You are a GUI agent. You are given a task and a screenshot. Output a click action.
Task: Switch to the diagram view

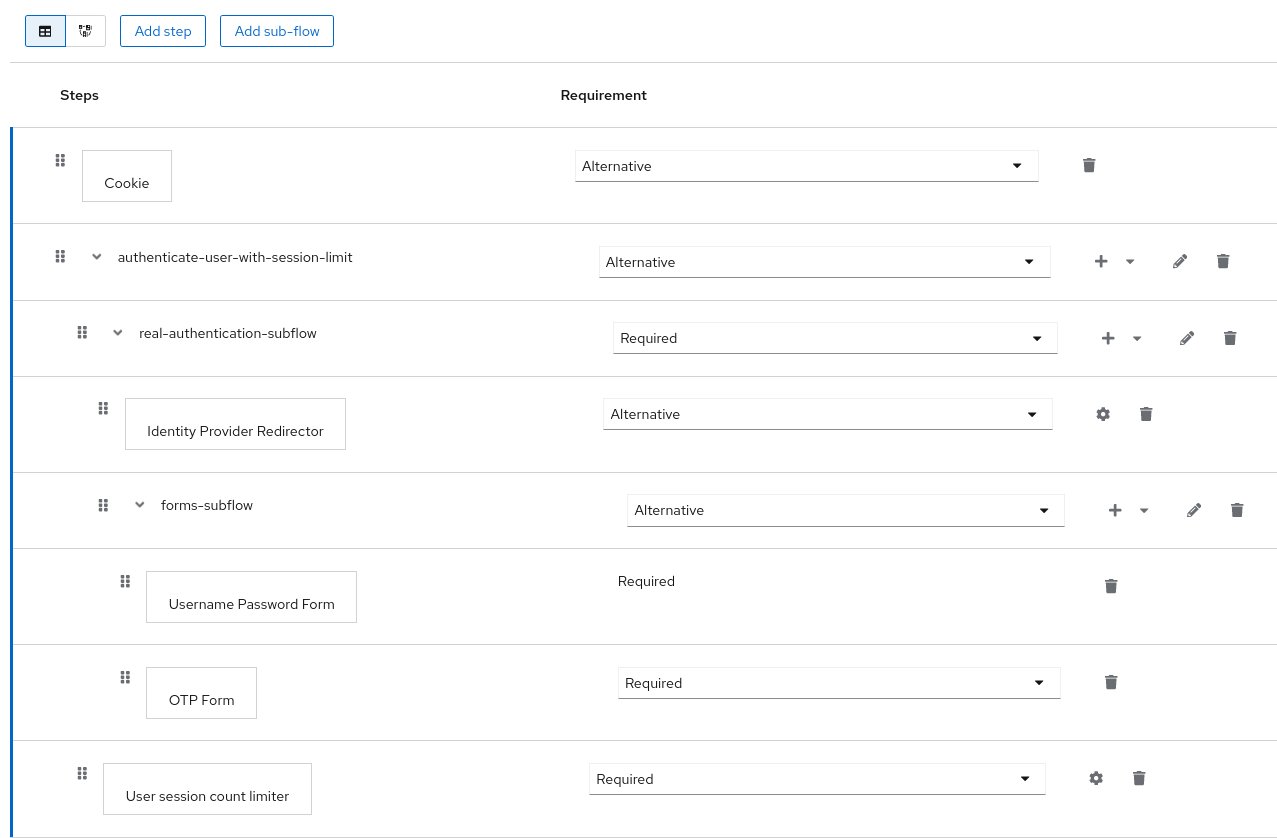(x=86, y=31)
